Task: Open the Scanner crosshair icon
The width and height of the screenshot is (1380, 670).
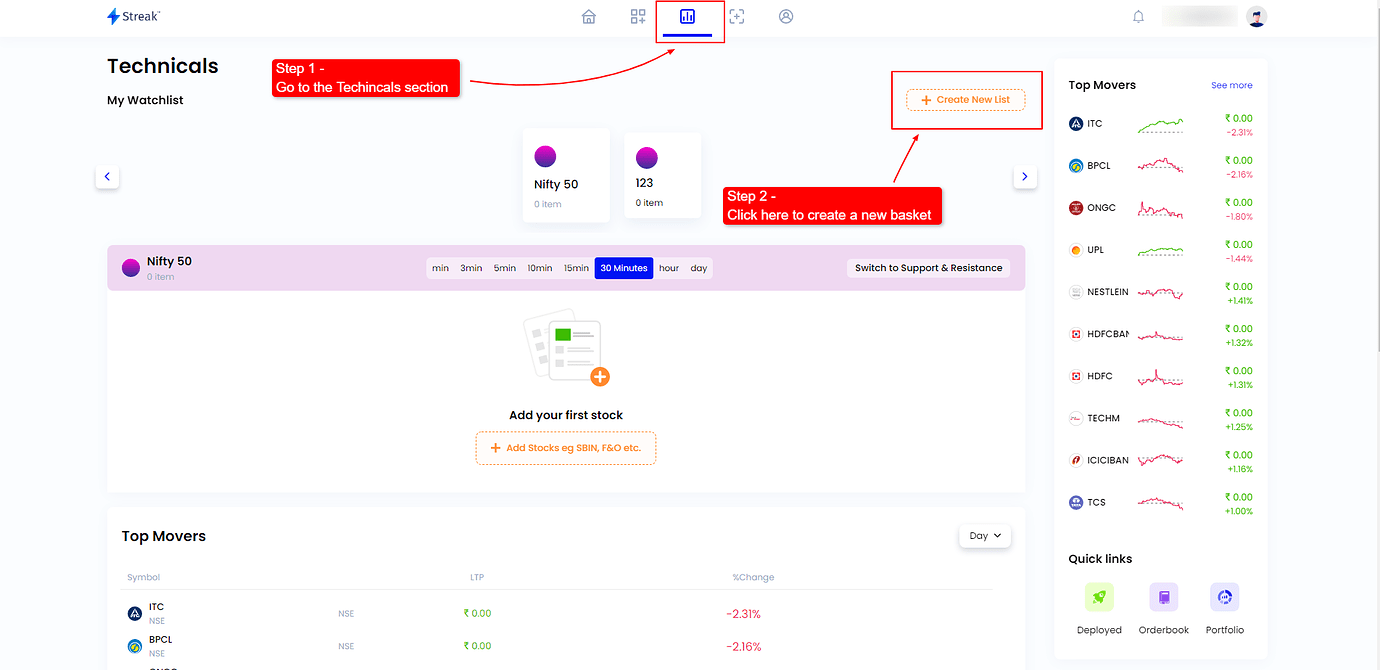Action: pyautogui.click(x=737, y=16)
